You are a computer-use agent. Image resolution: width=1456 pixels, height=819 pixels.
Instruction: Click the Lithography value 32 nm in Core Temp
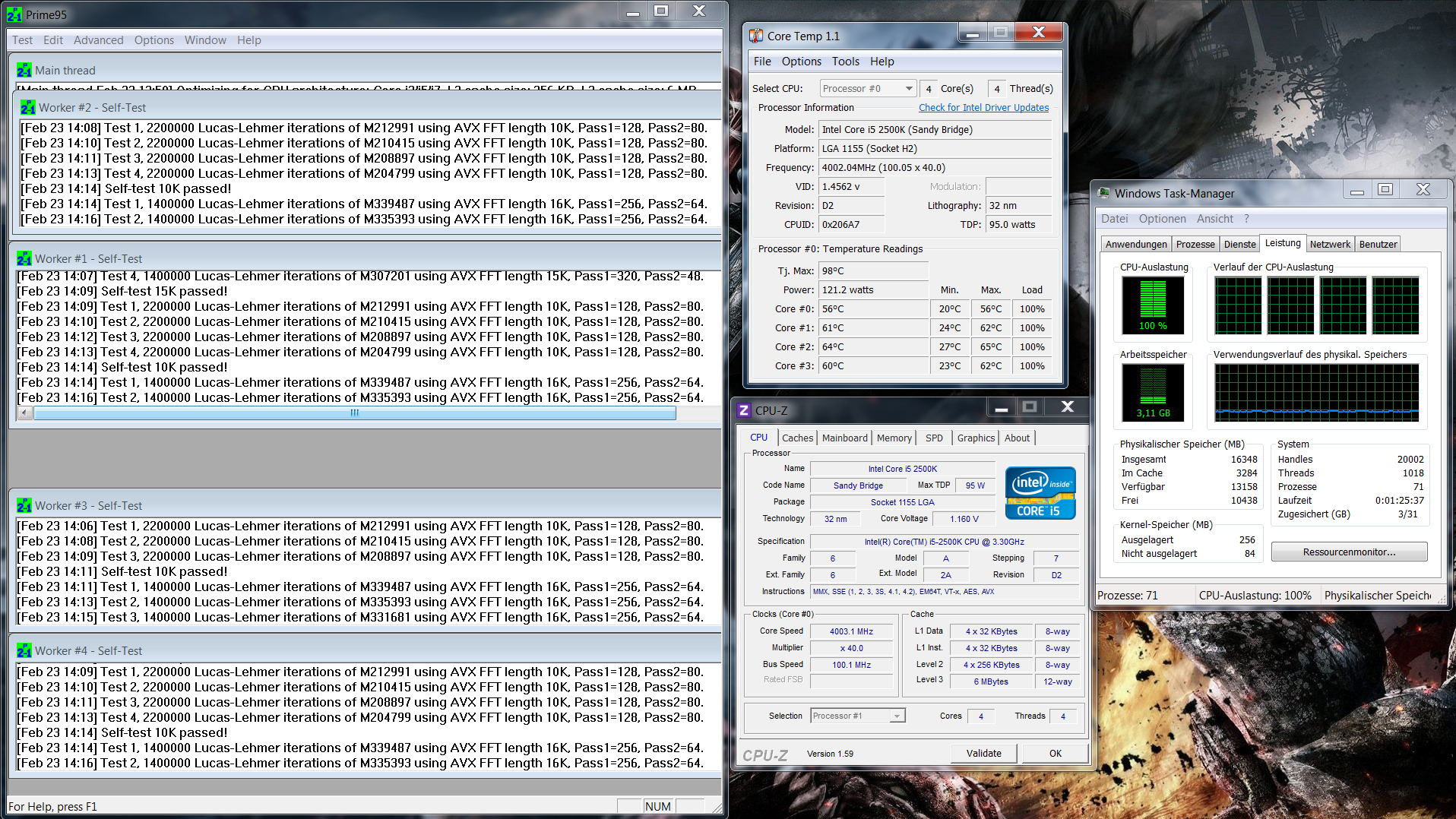point(1018,206)
